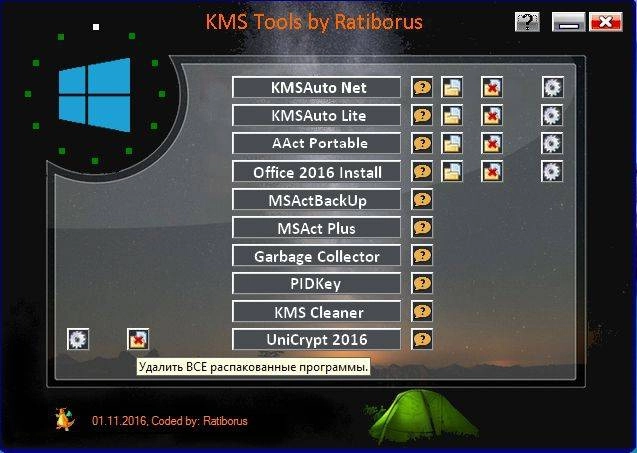
Task: Show help bubble for KMS Cleaner
Action: (x=422, y=312)
